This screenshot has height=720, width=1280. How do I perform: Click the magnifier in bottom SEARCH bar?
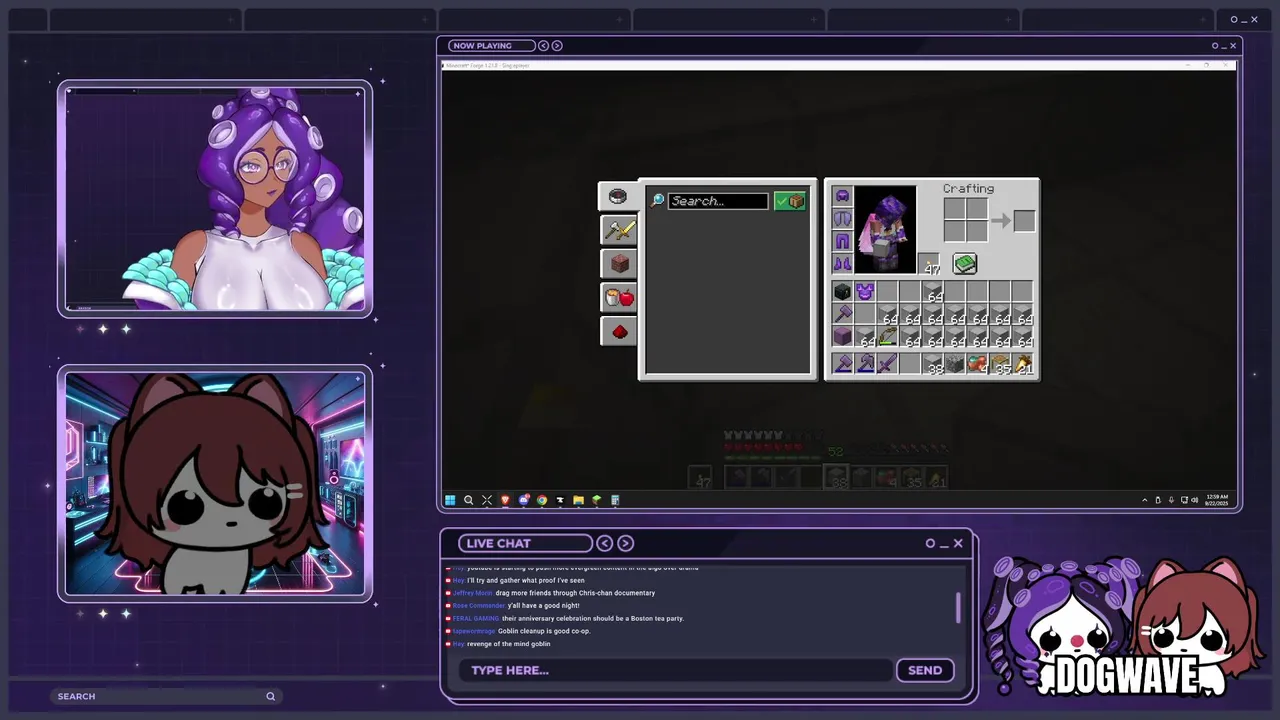tap(270, 696)
